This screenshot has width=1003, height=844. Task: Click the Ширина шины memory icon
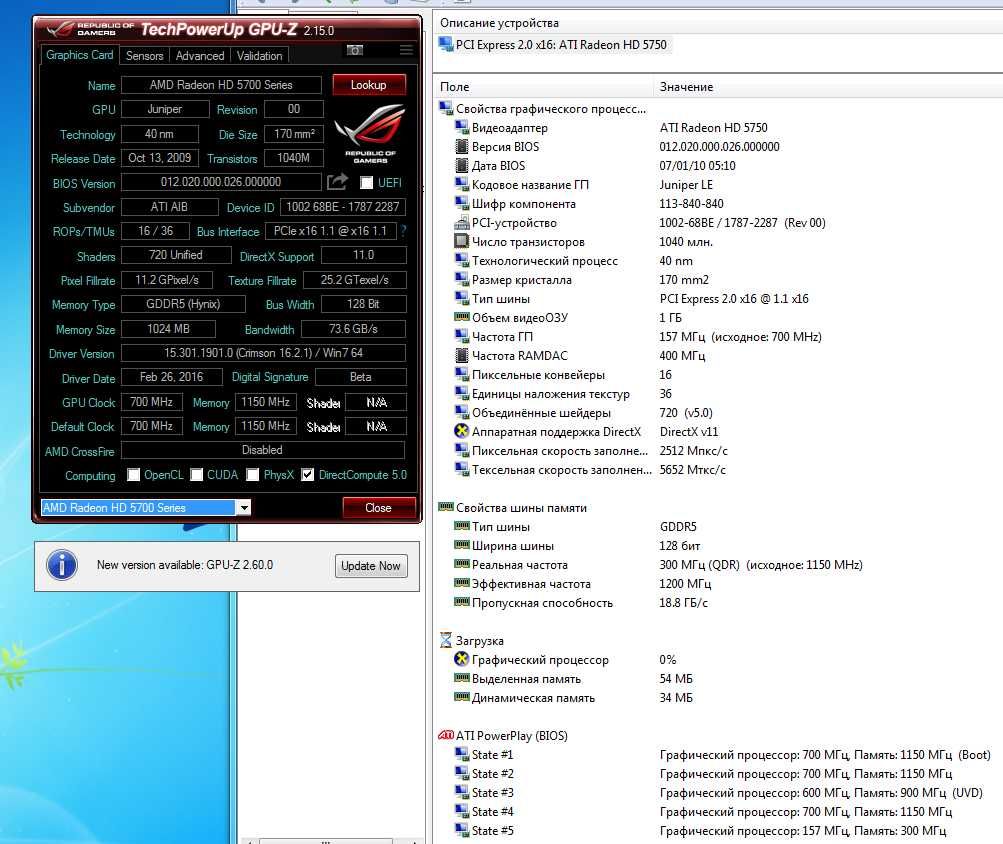[461, 545]
